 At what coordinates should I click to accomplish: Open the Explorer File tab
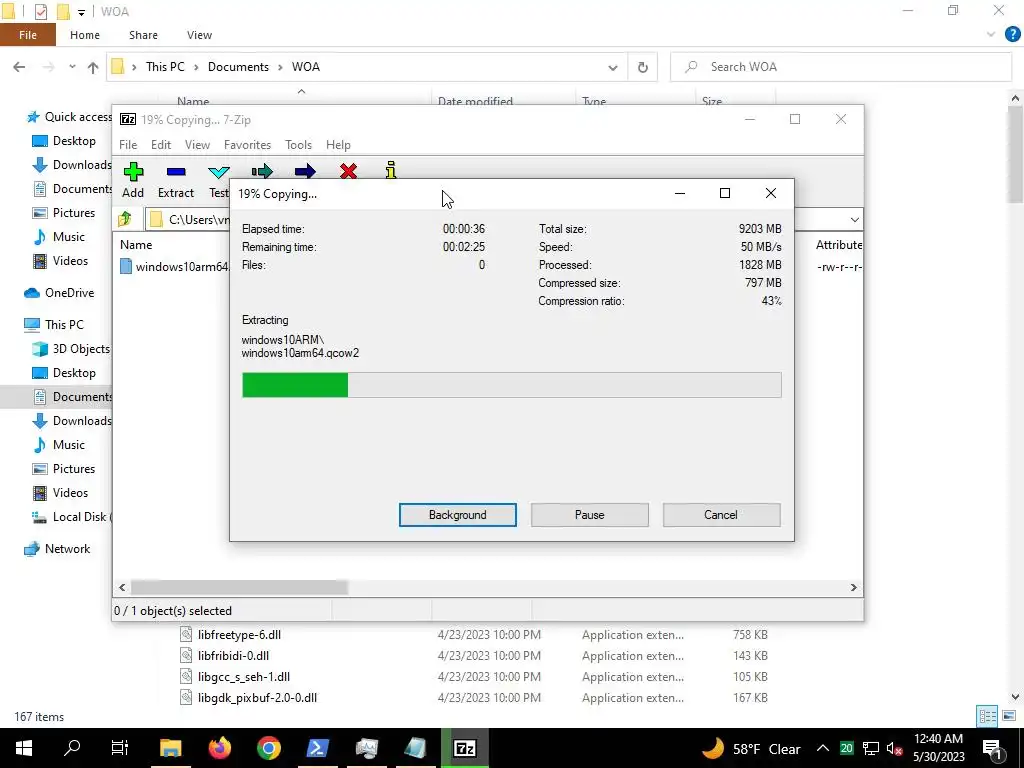(28, 35)
